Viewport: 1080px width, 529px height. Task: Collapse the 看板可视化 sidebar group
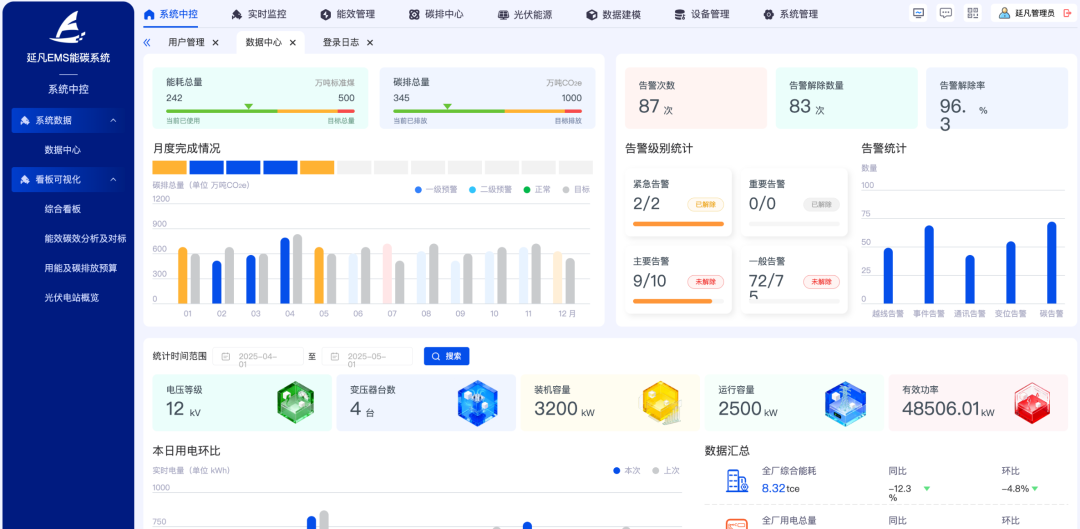(x=113, y=180)
